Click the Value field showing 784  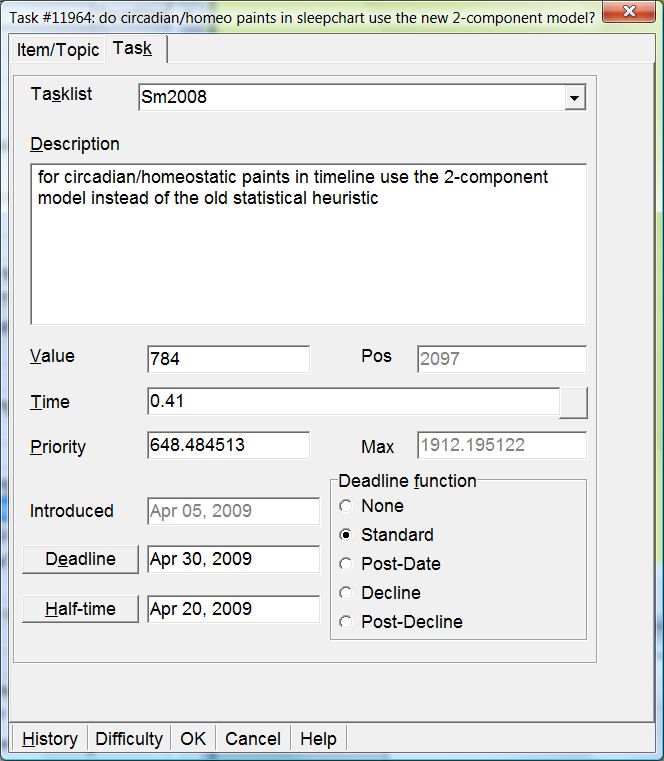(228, 359)
